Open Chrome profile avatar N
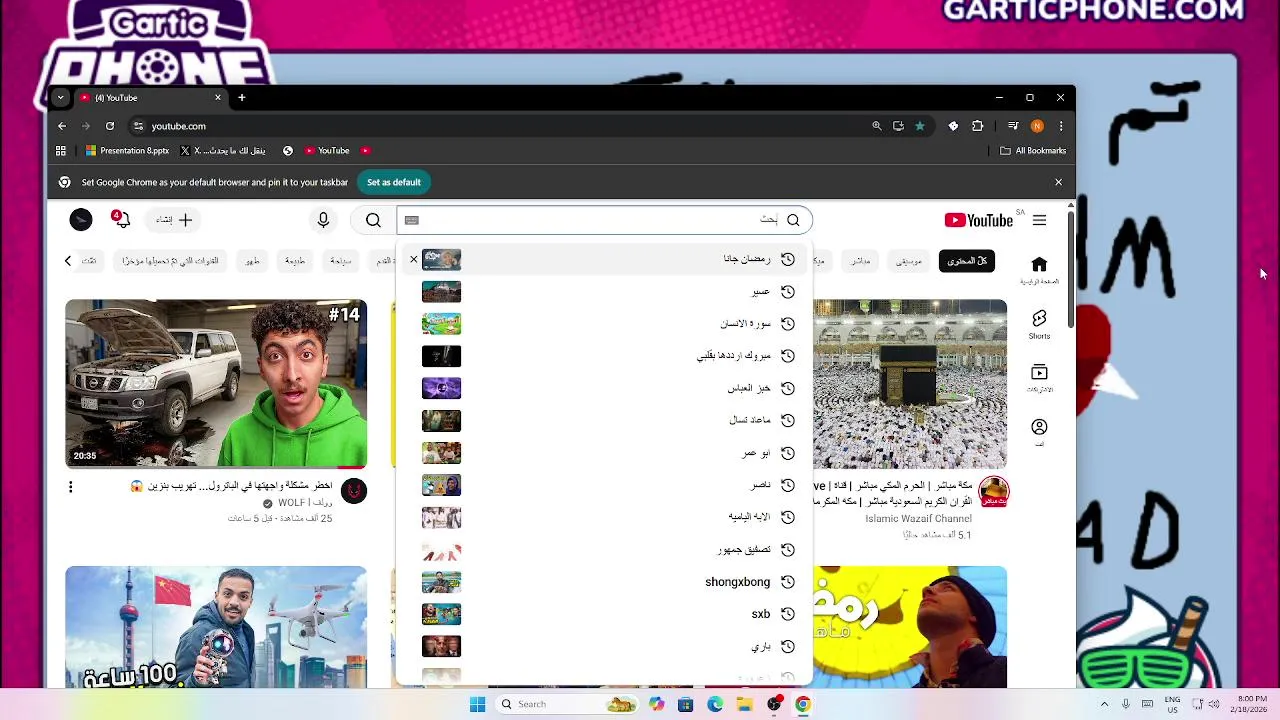The height and width of the screenshot is (720, 1280). tap(1037, 126)
